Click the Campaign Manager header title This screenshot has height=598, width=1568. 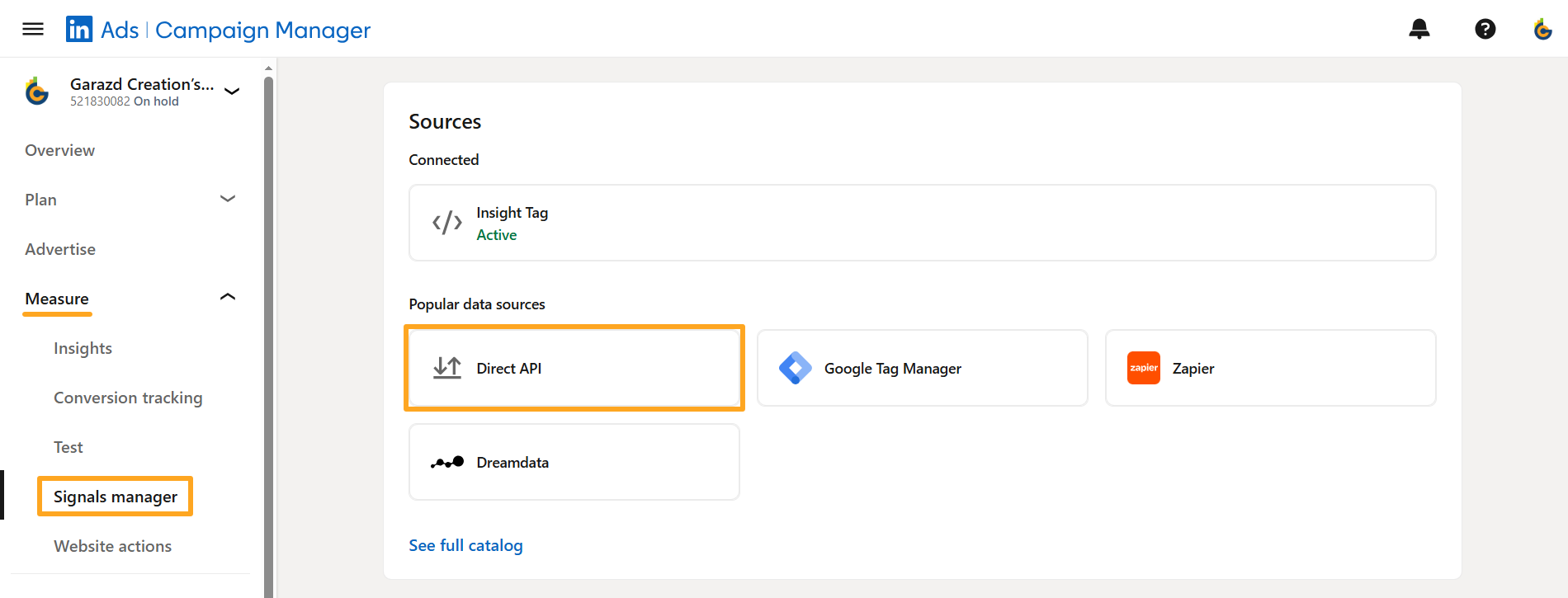(x=262, y=30)
